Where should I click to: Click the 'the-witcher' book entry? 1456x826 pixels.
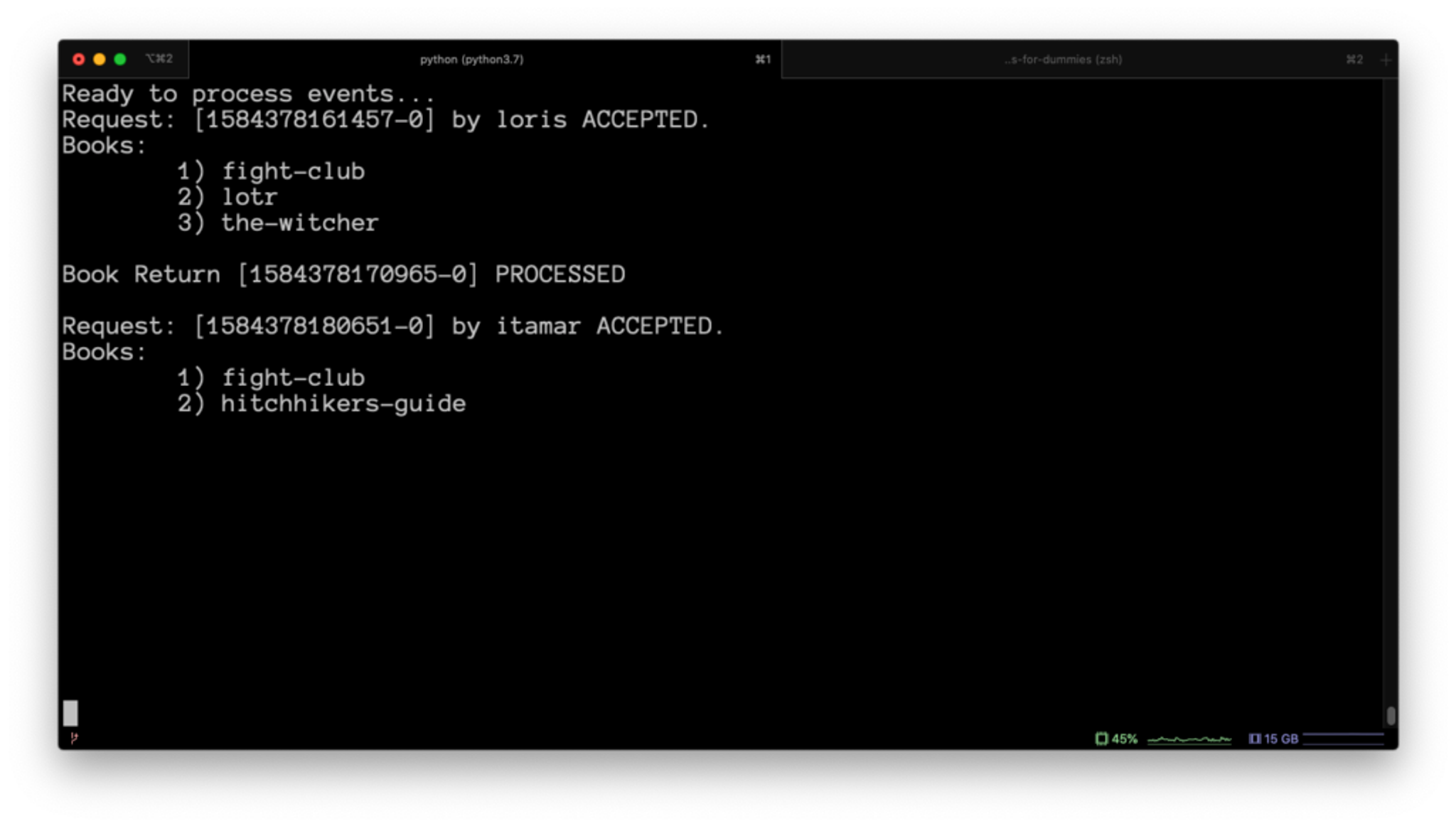(x=299, y=223)
